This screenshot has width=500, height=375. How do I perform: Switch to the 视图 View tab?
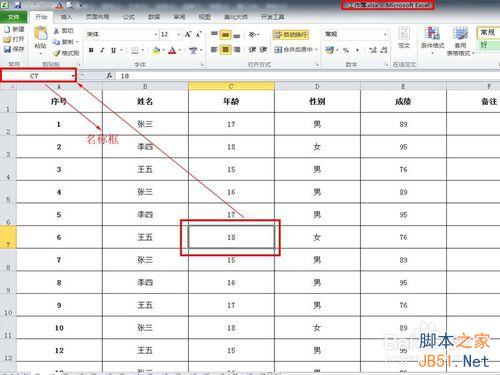(204, 17)
